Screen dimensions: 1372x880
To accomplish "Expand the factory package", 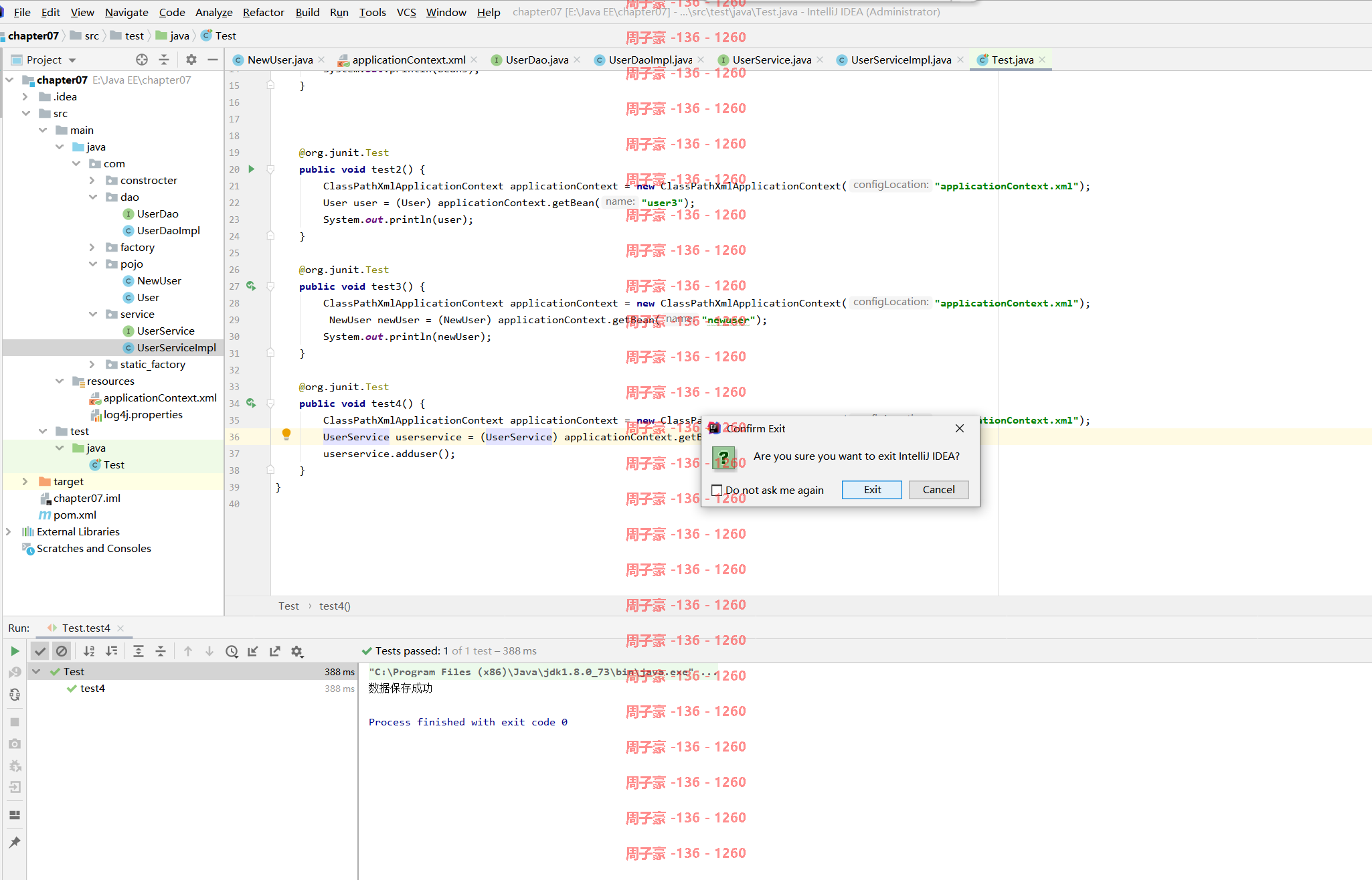I will (92, 247).
